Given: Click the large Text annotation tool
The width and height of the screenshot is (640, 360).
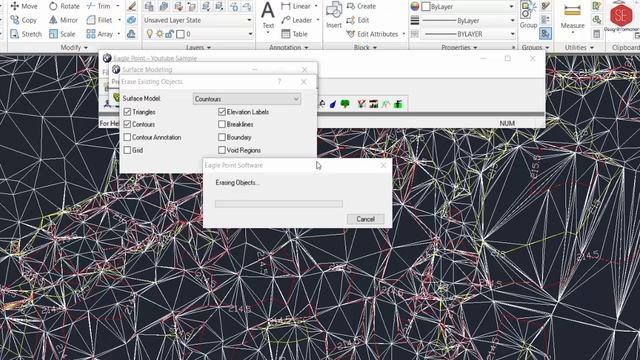Looking at the screenshot, I should coord(268,16).
